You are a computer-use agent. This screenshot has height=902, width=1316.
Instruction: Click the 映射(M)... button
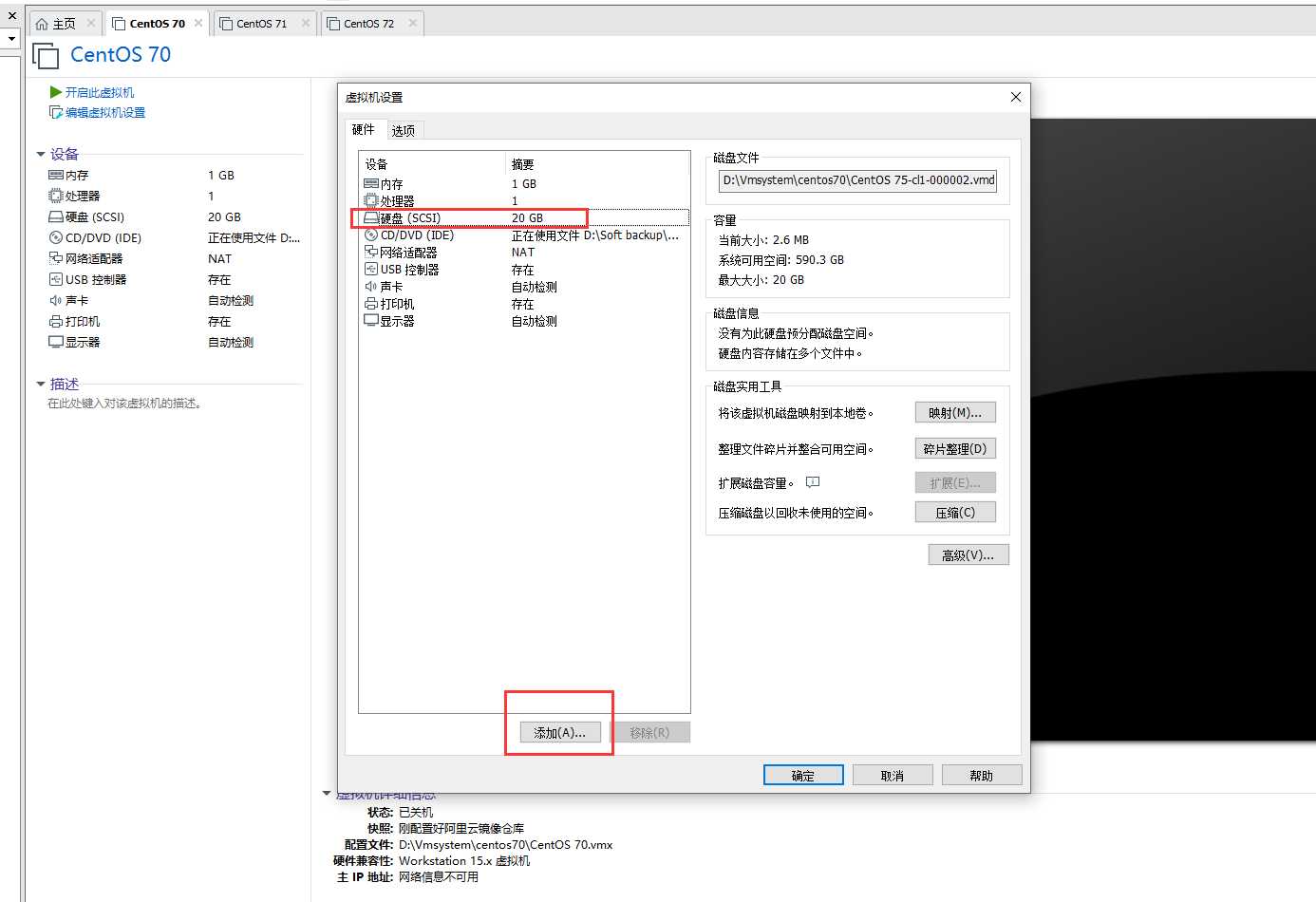pyautogui.click(x=955, y=412)
